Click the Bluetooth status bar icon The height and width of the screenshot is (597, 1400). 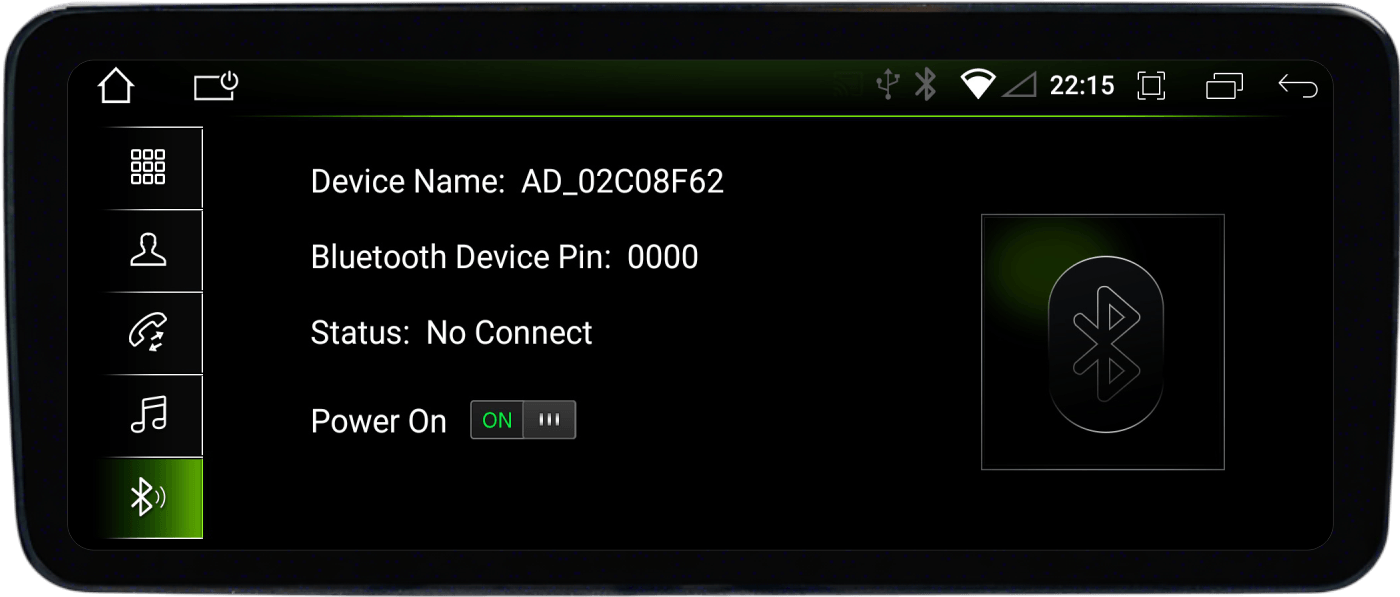[926, 85]
